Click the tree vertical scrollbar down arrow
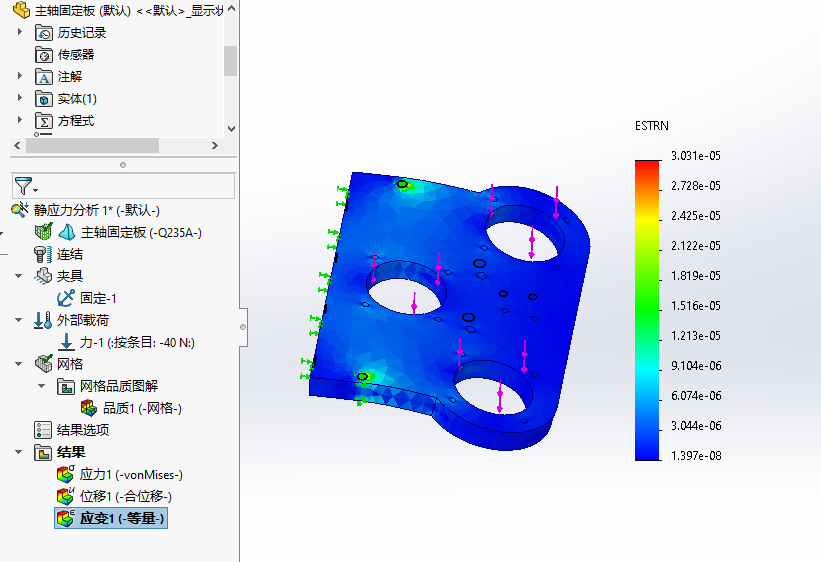 click(231, 128)
